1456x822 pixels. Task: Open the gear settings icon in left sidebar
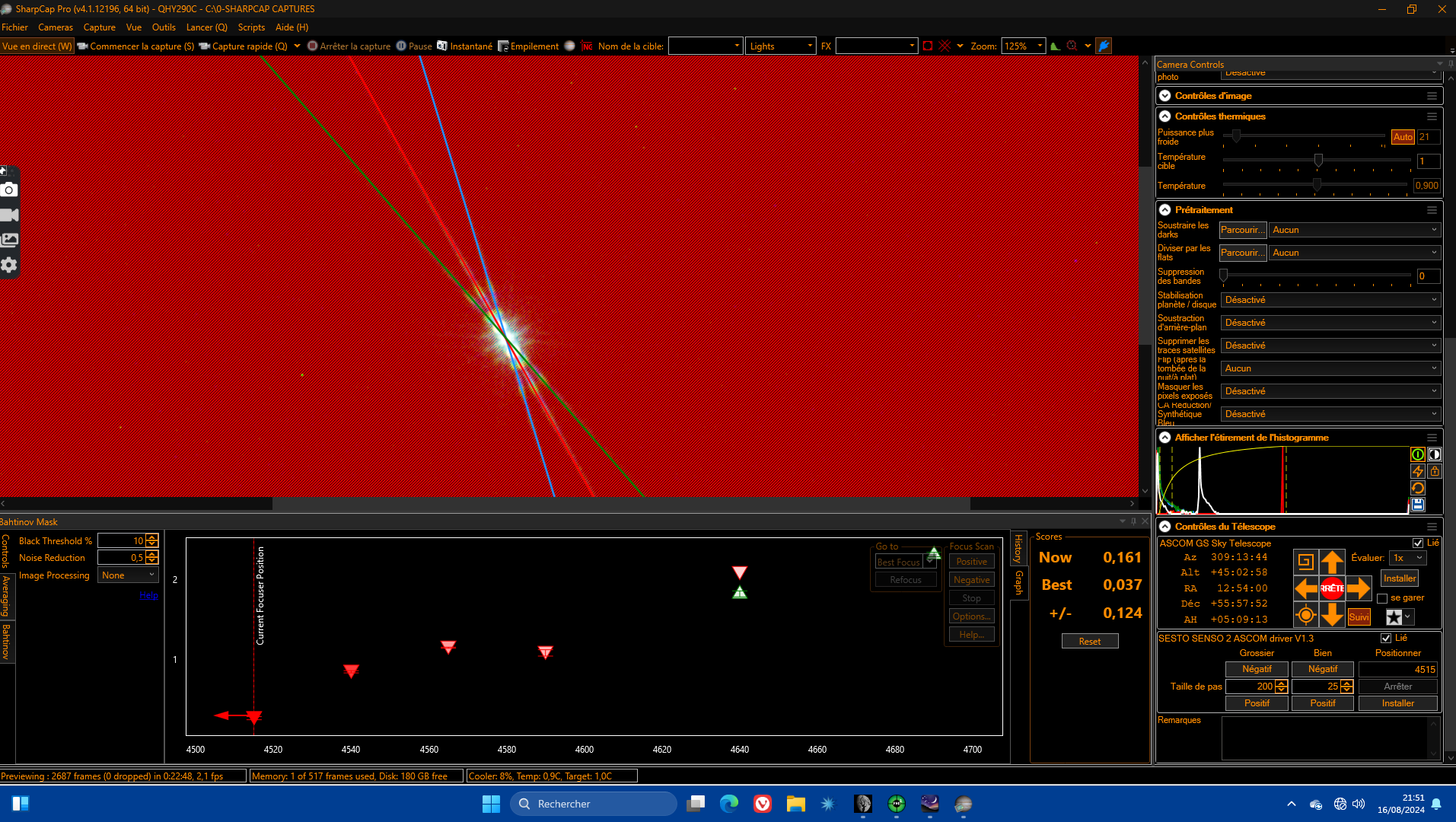[9, 265]
